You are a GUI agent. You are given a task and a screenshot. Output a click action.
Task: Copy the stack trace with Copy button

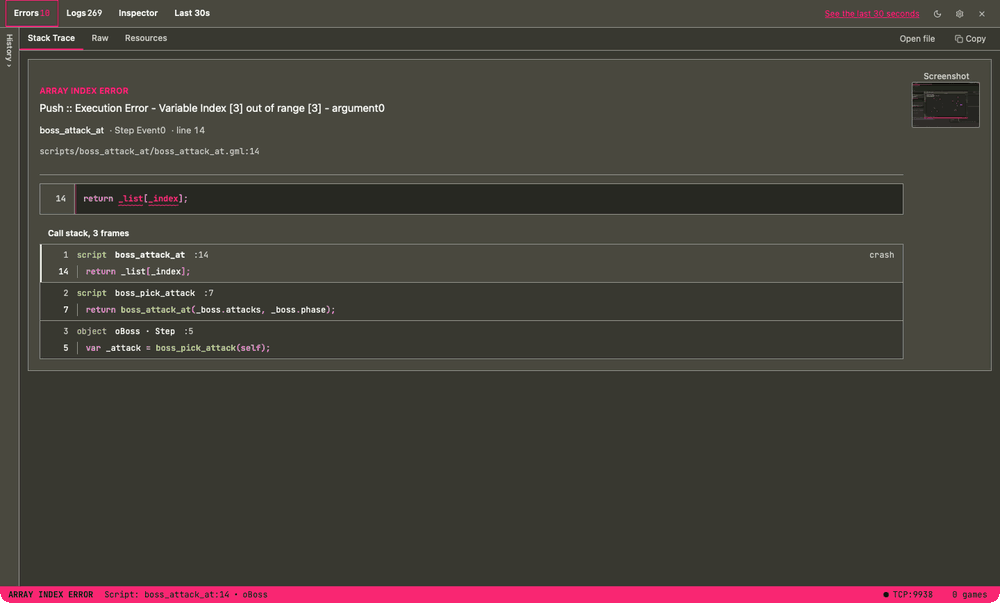coord(970,39)
